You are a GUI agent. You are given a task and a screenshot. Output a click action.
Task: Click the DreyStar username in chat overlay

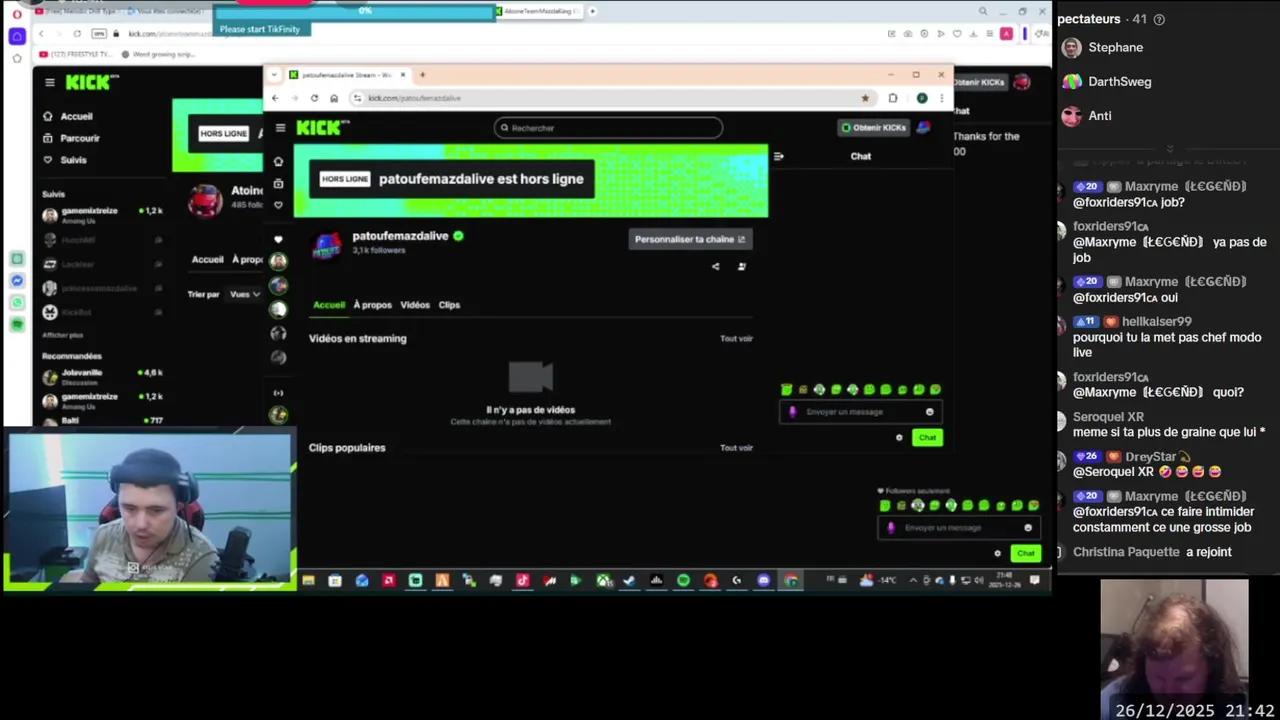pos(1151,457)
